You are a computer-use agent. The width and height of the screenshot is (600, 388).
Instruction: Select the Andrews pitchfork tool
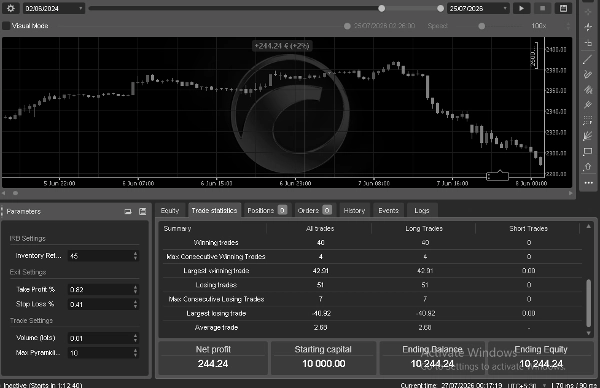[588, 105]
